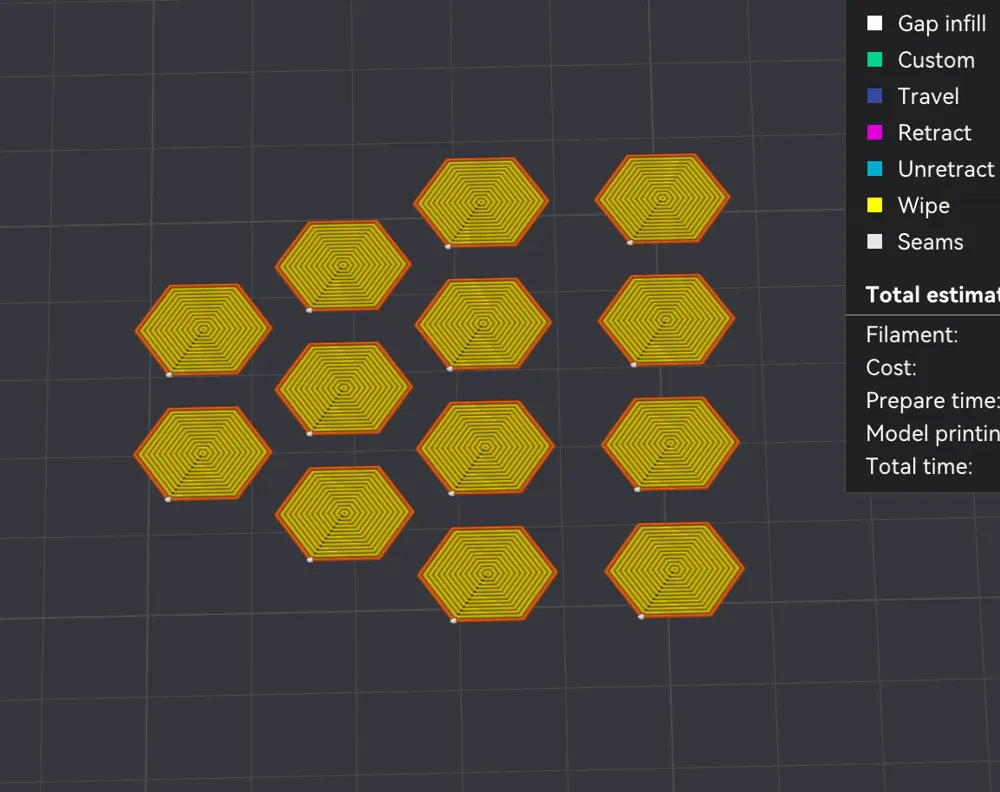The width and height of the screenshot is (1000, 792).
Task: Click the white Gap infill color swatch
Action: 875,23
